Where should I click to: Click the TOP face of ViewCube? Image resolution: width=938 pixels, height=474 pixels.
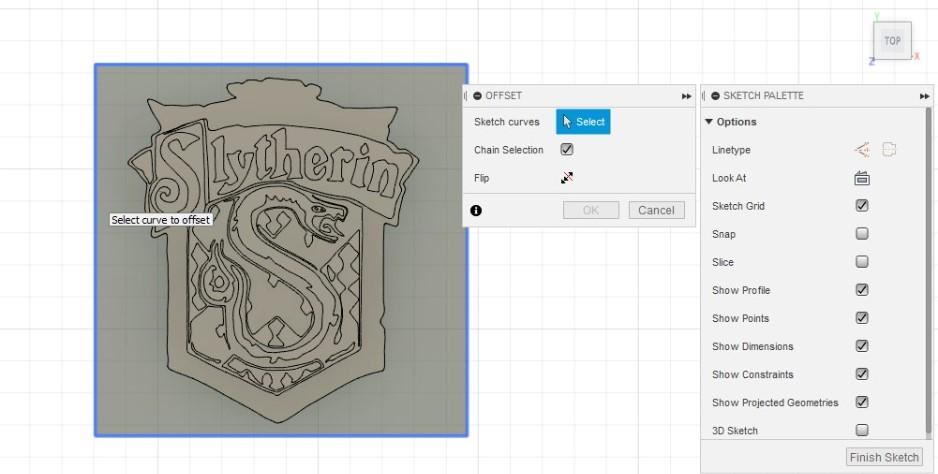(x=893, y=41)
